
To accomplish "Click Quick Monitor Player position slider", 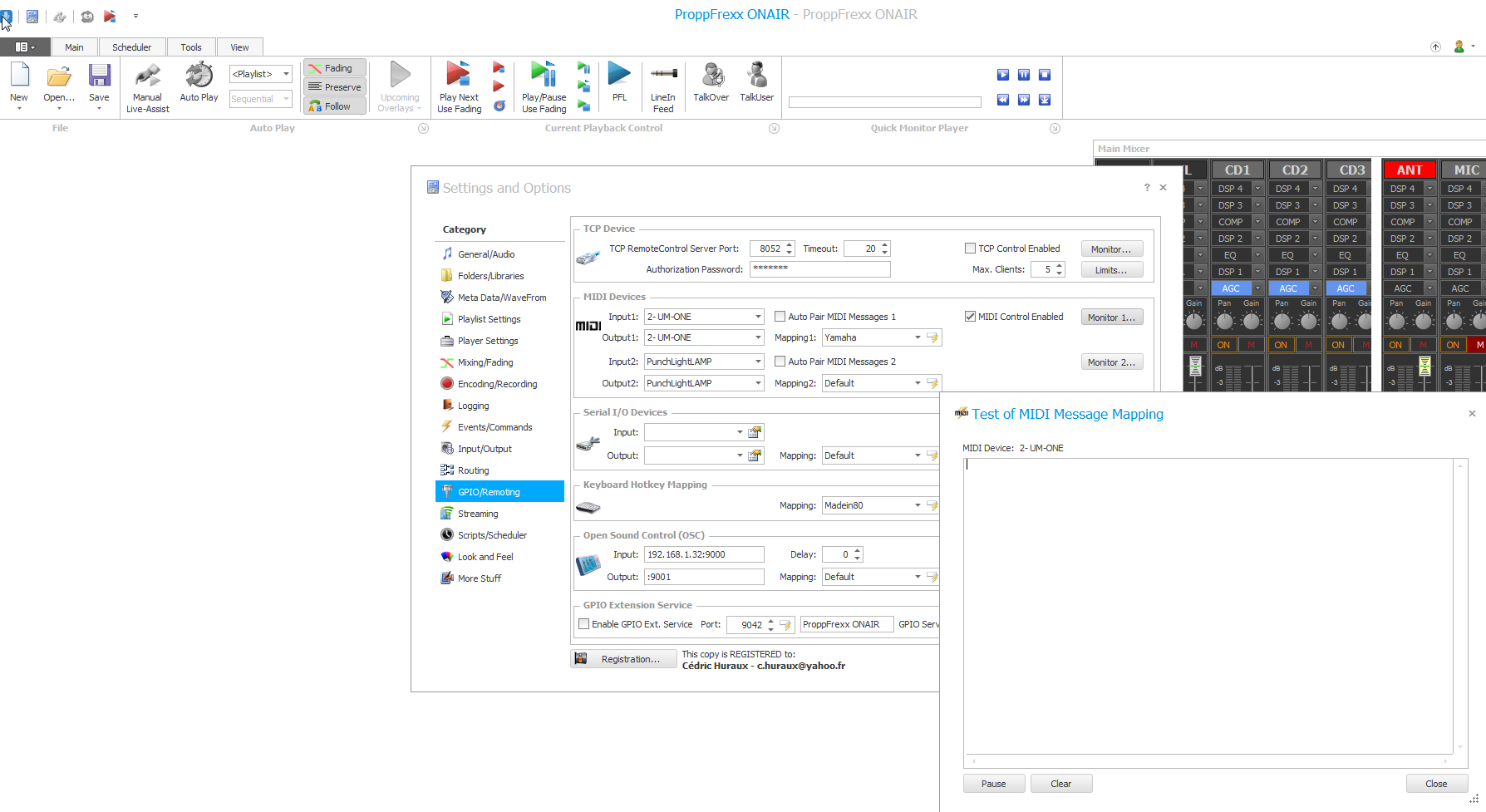I will click(x=885, y=102).
